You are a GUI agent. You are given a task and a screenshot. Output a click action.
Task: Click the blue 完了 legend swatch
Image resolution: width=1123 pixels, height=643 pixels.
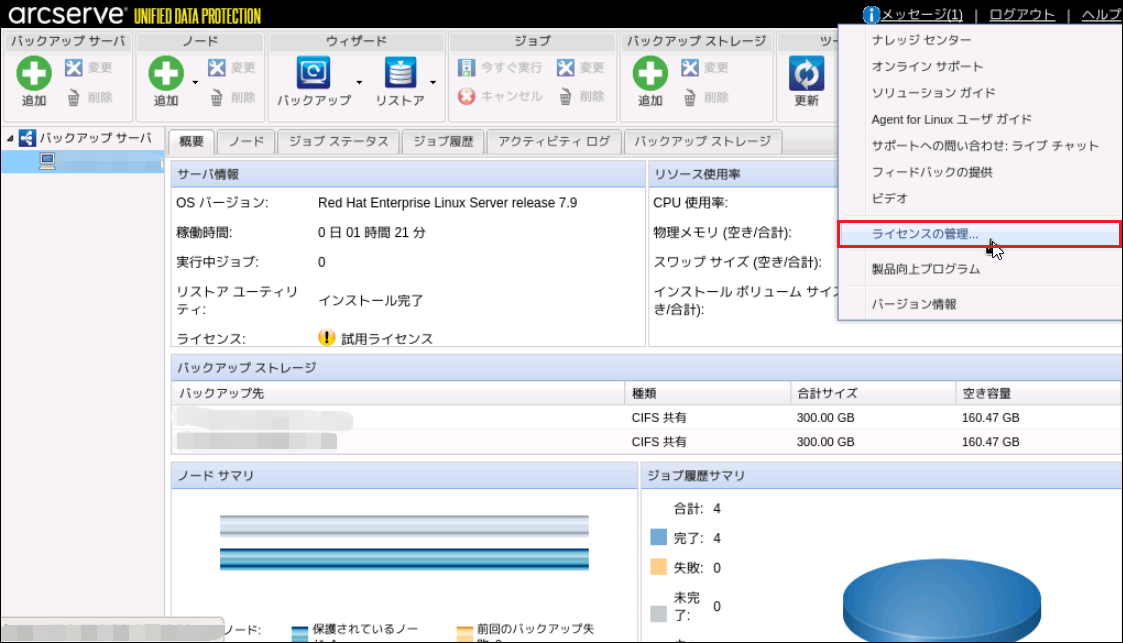tap(658, 537)
